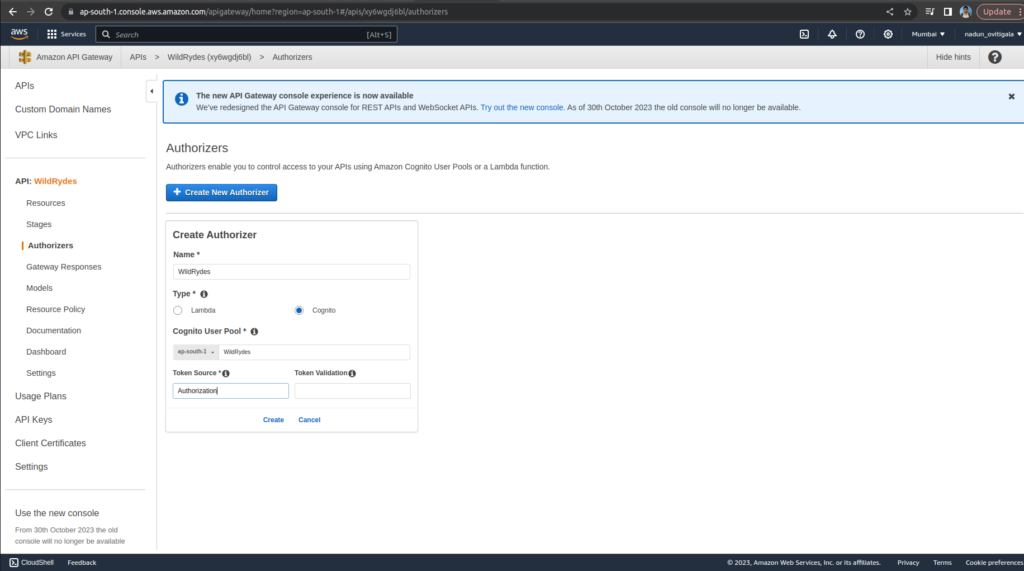
Task: Open the AWS settings gear icon
Action: [888, 34]
